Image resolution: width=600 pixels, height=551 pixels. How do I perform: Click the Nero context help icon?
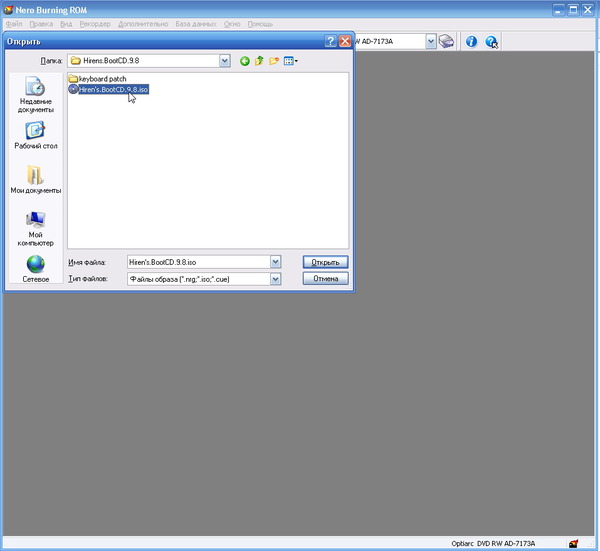coord(491,42)
